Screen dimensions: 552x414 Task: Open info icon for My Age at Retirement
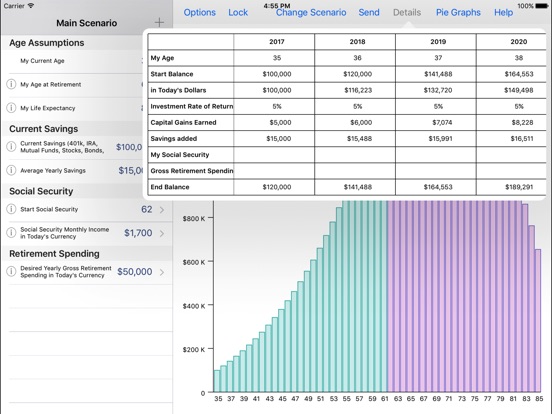[11, 84]
